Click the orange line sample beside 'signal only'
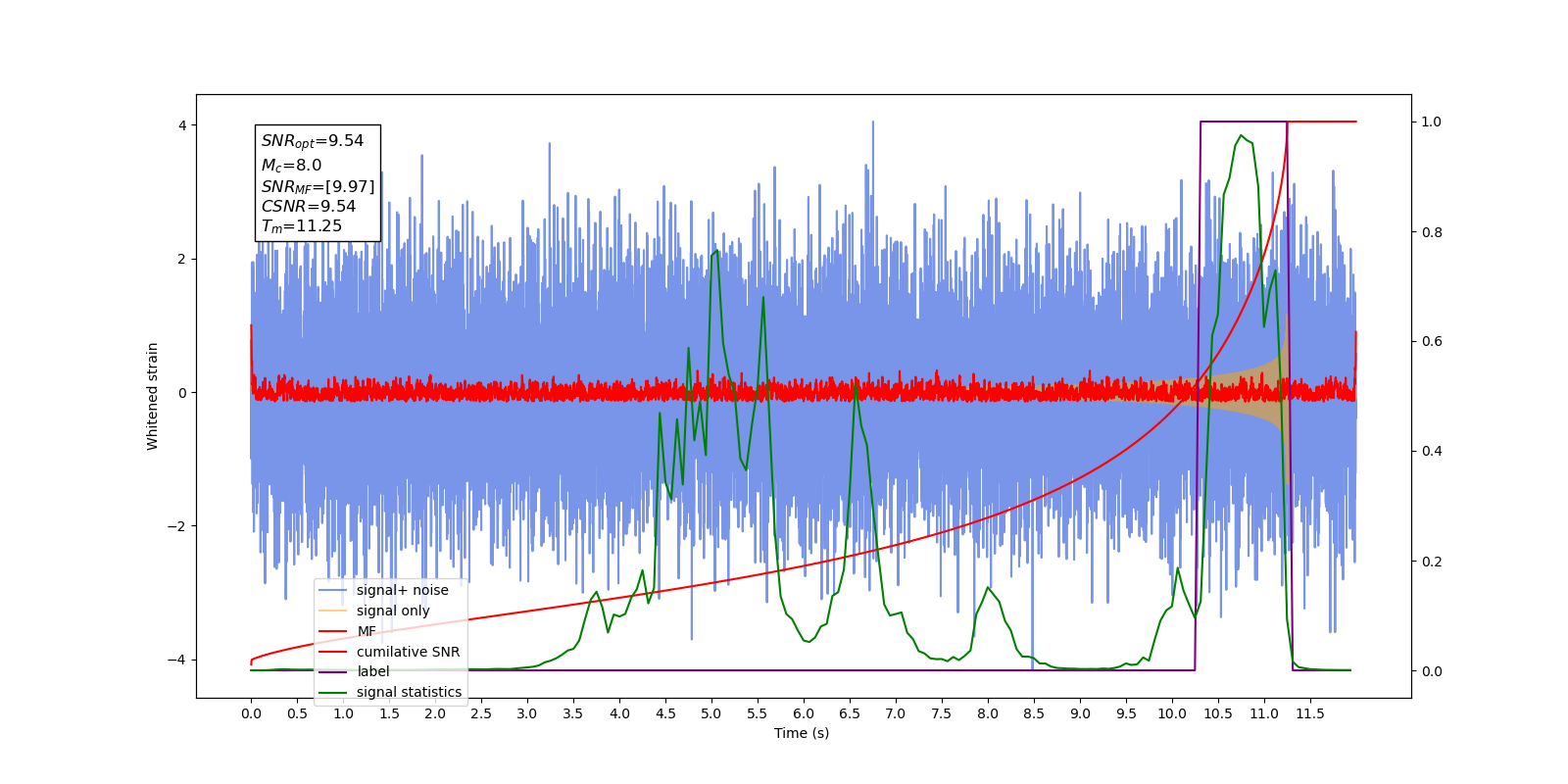The height and width of the screenshot is (784, 1568). point(333,611)
